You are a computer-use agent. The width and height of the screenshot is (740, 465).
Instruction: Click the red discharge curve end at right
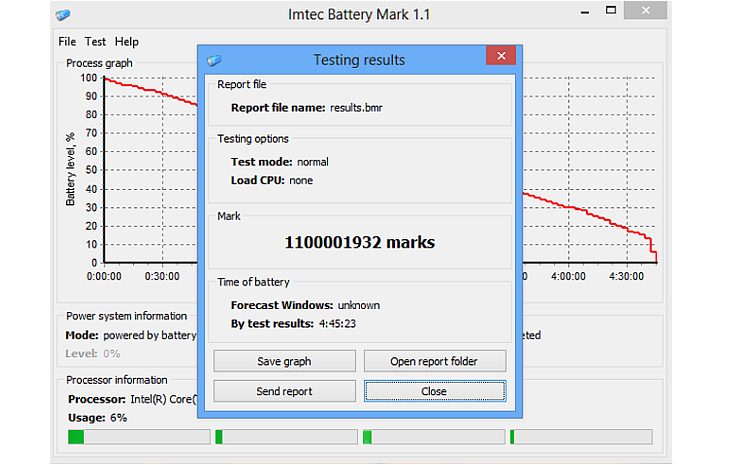click(x=656, y=257)
